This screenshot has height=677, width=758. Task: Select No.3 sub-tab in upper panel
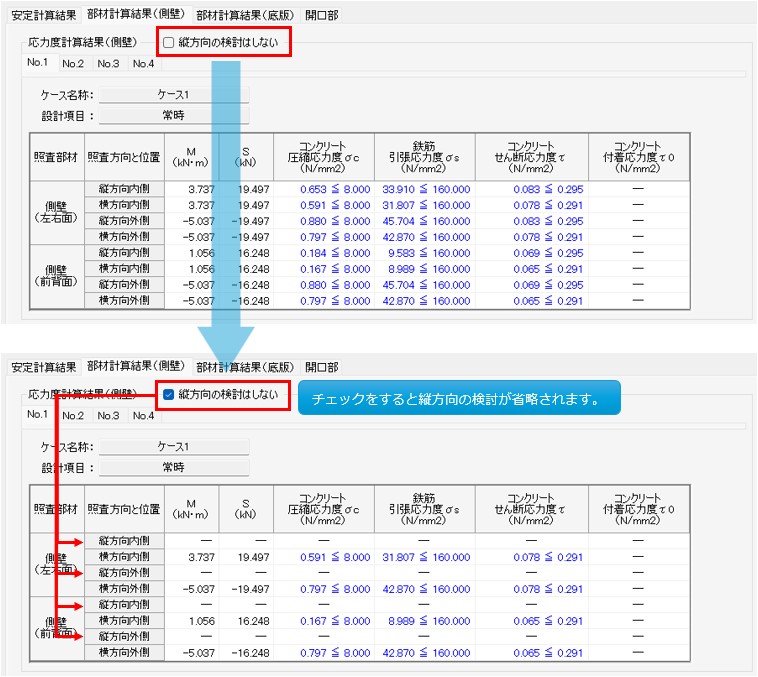tap(108, 63)
